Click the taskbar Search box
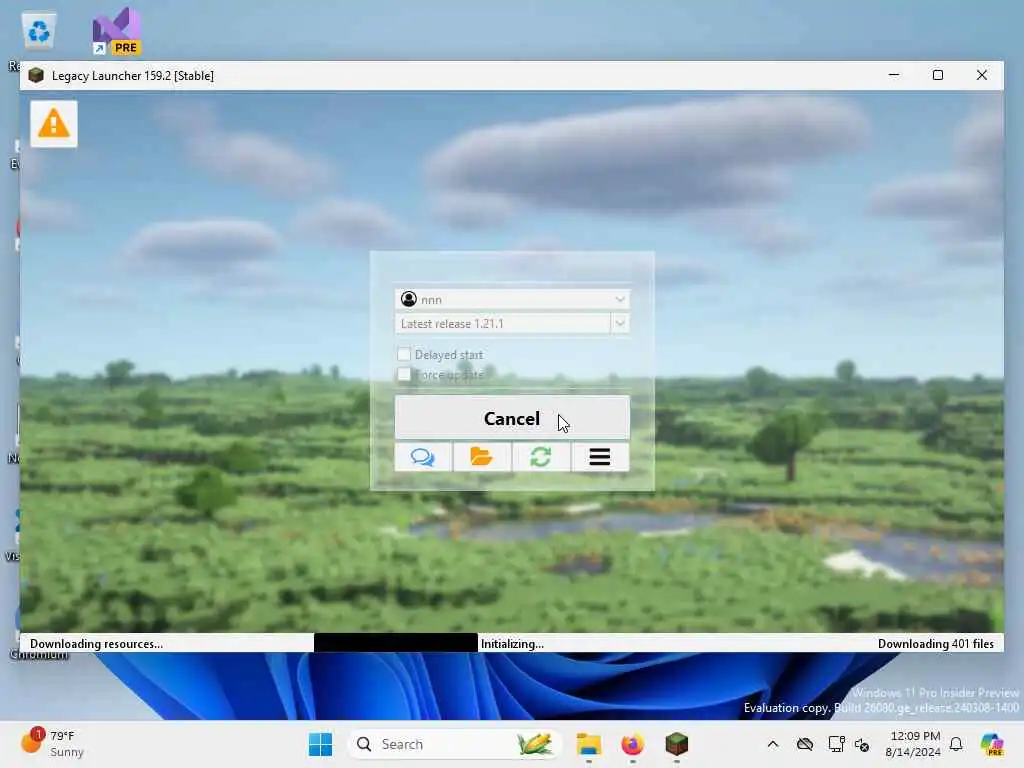Screen dimensions: 1024x768 tap(455, 744)
